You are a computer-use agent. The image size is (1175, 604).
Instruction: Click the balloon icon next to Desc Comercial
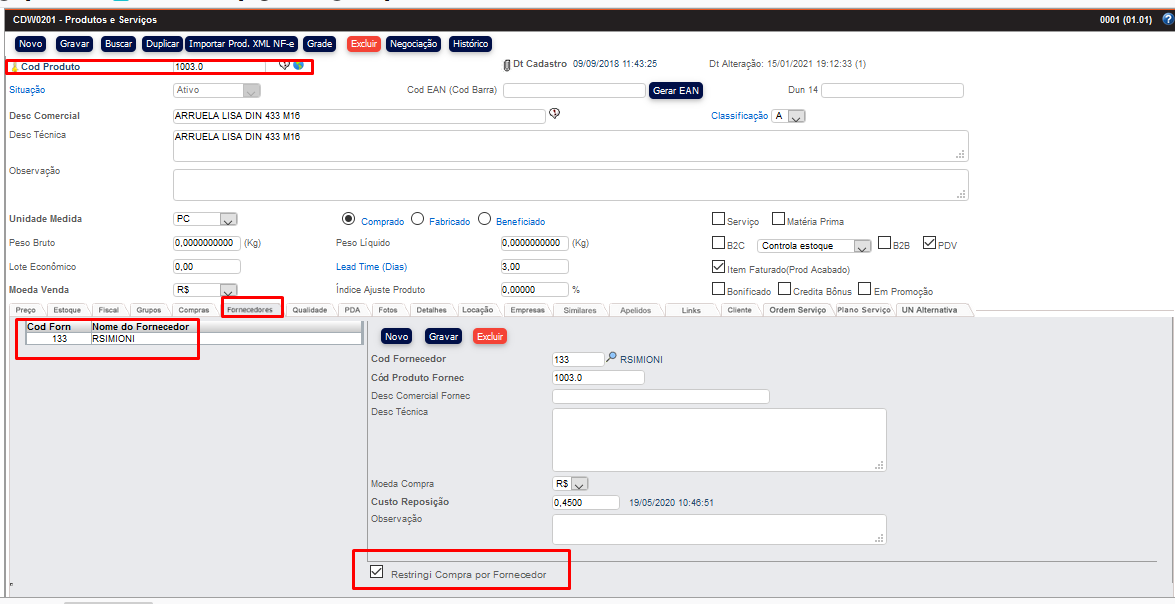[x=554, y=114]
